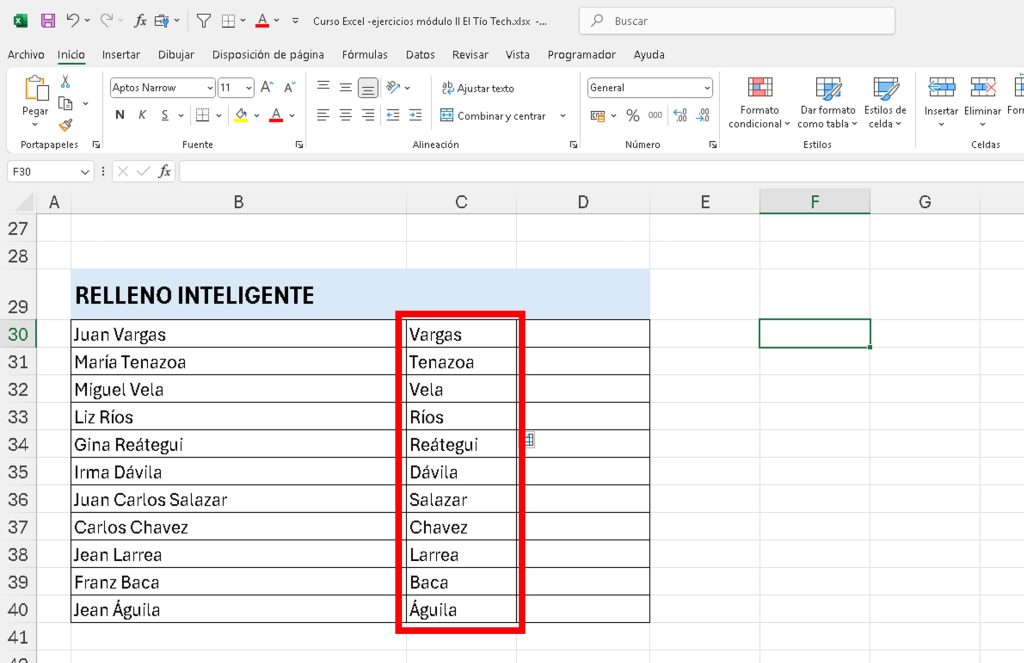
Task: Increase the number of decimal places
Action: [680, 116]
